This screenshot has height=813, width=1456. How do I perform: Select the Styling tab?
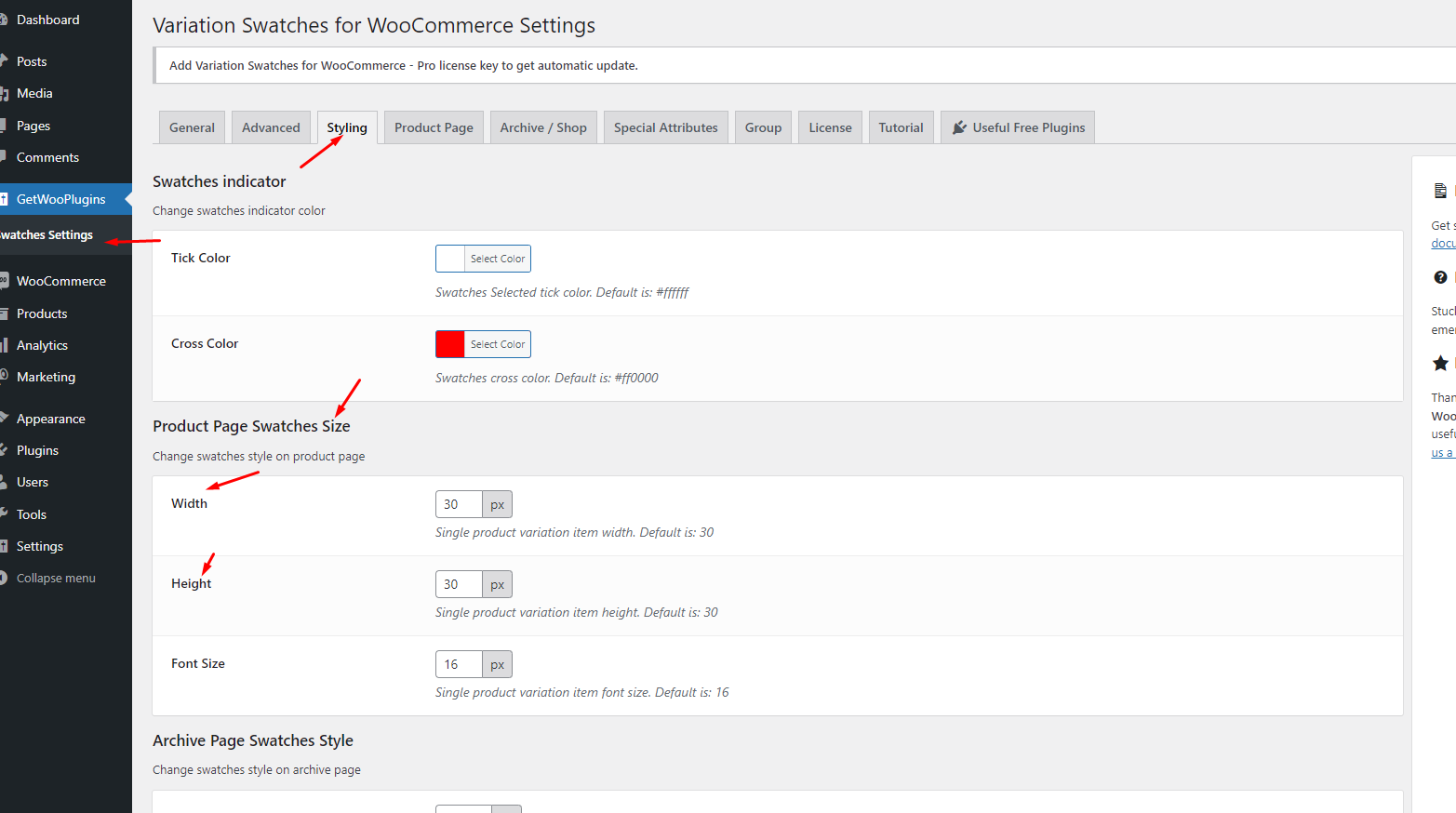click(x=347, y=127)
